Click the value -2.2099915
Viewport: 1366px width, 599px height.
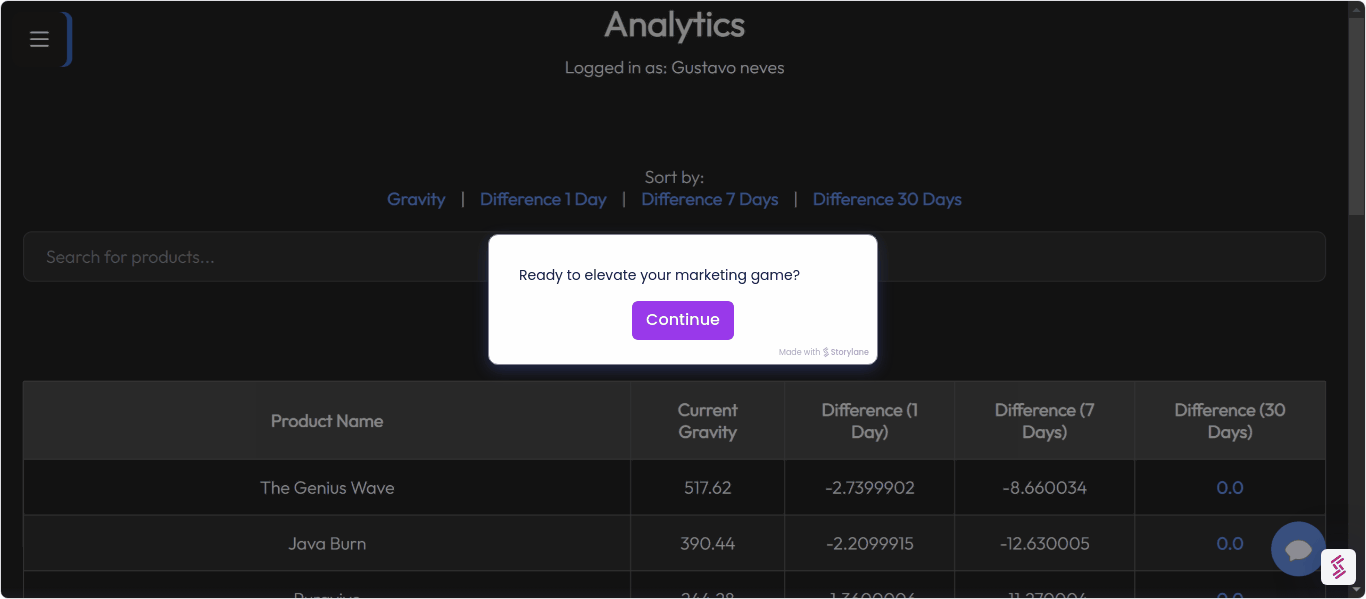[870, 544]
